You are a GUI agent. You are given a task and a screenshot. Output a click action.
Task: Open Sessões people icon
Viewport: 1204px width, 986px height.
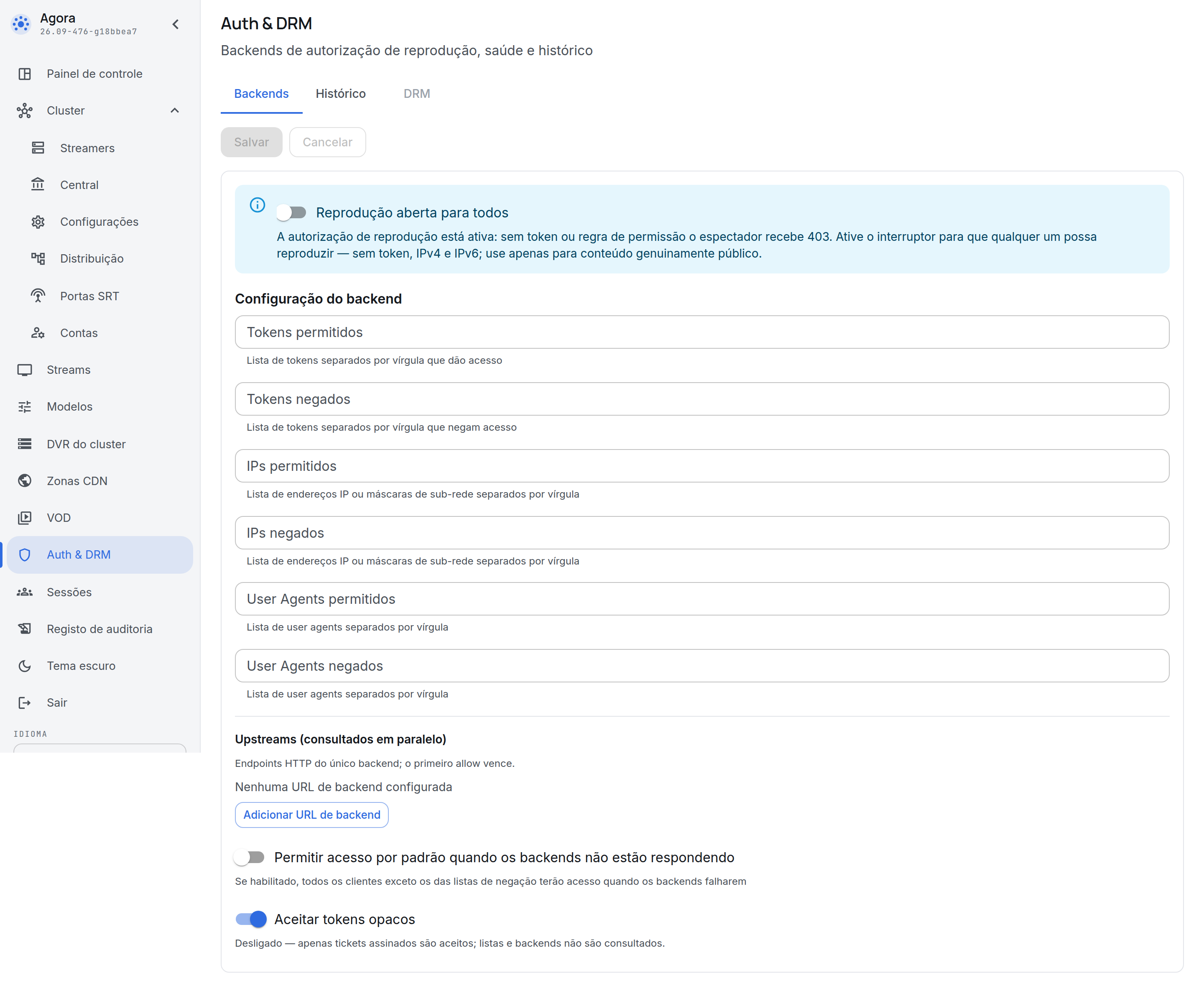click(x=24, y=593)
